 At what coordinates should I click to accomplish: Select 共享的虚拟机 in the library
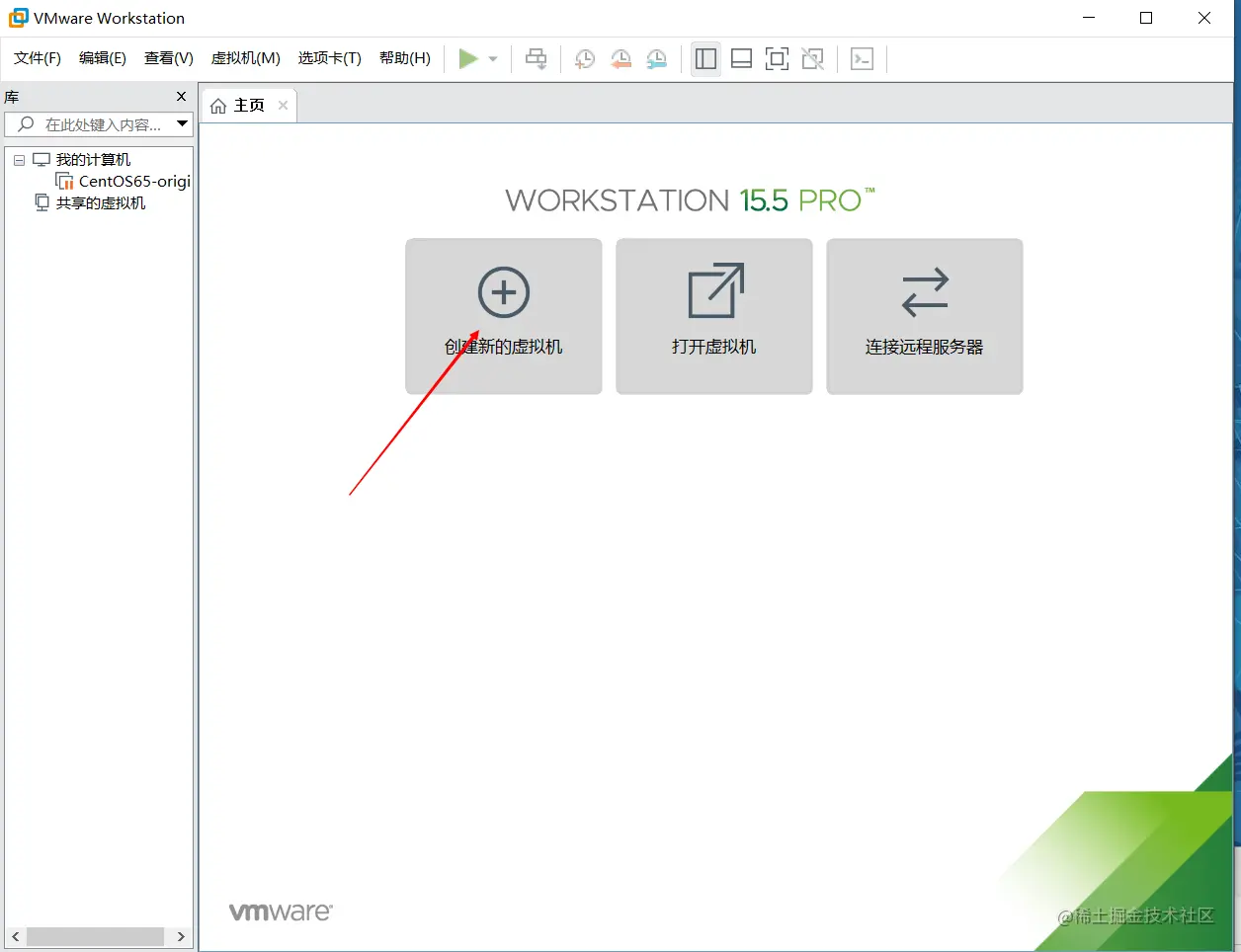click(x=101, y=203)
